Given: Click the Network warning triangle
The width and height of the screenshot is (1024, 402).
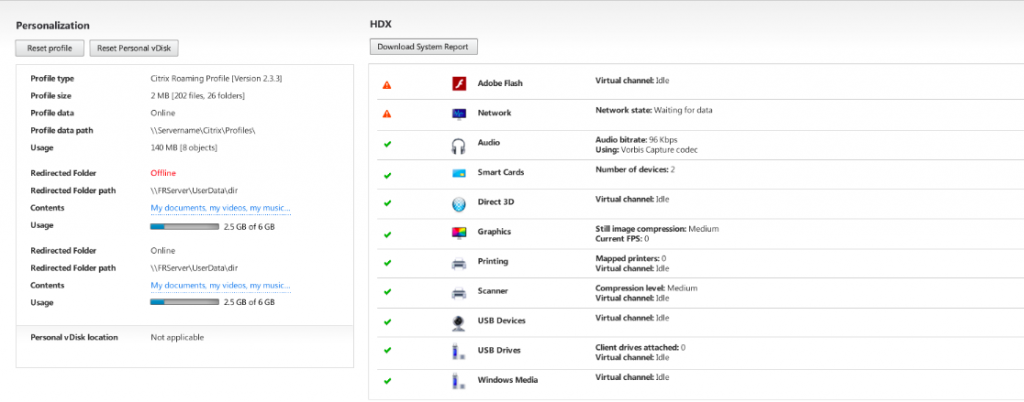Looking at the screenshot, I should tap(387, 114).
